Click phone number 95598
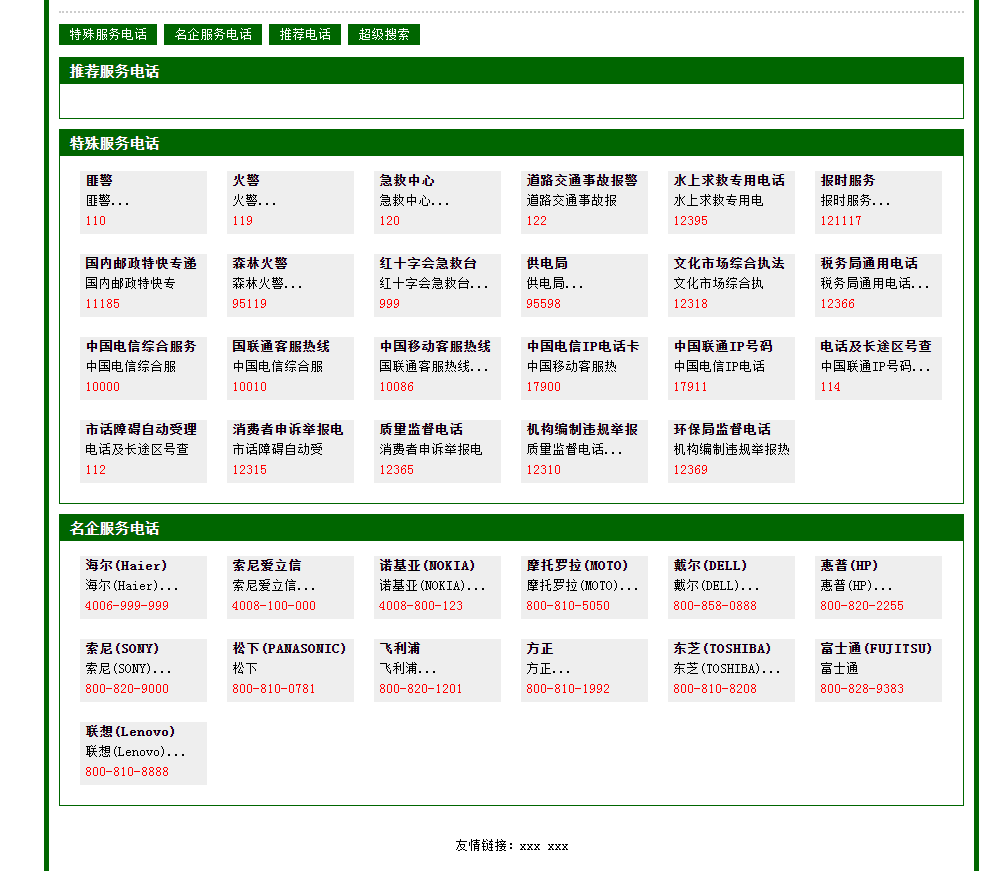The height and width of the screenshot is (871, 998). [544, 304]
